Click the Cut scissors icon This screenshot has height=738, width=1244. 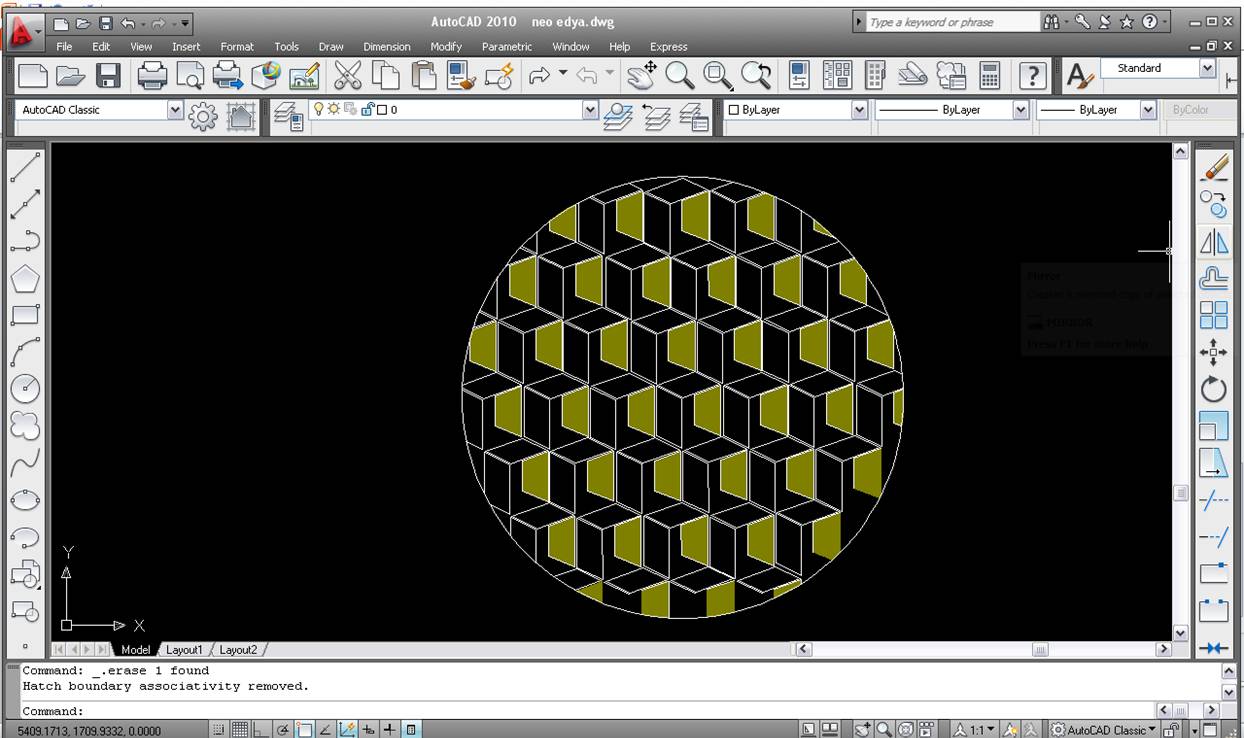click(347, 76)
